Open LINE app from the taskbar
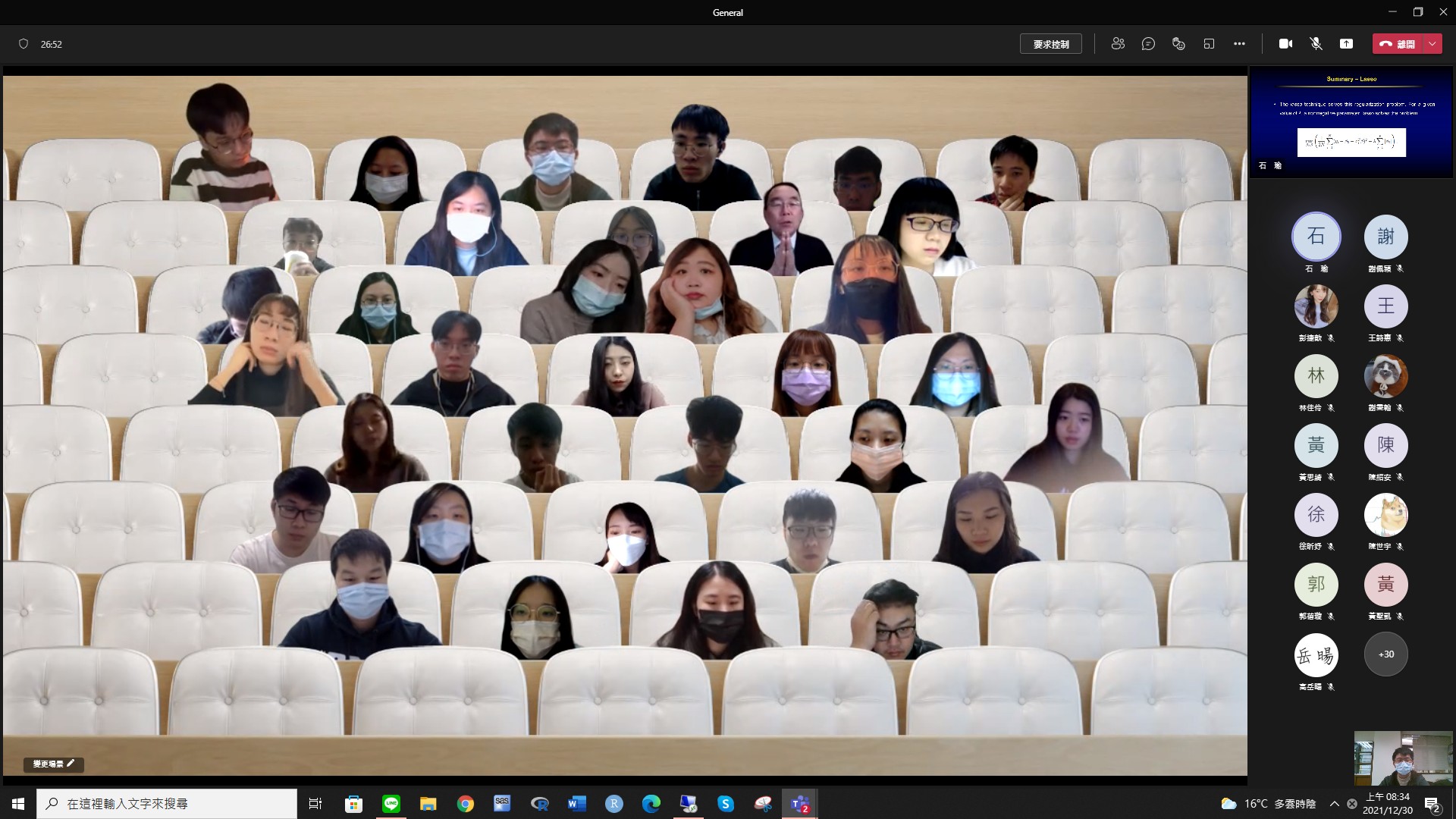 [391, 804]
